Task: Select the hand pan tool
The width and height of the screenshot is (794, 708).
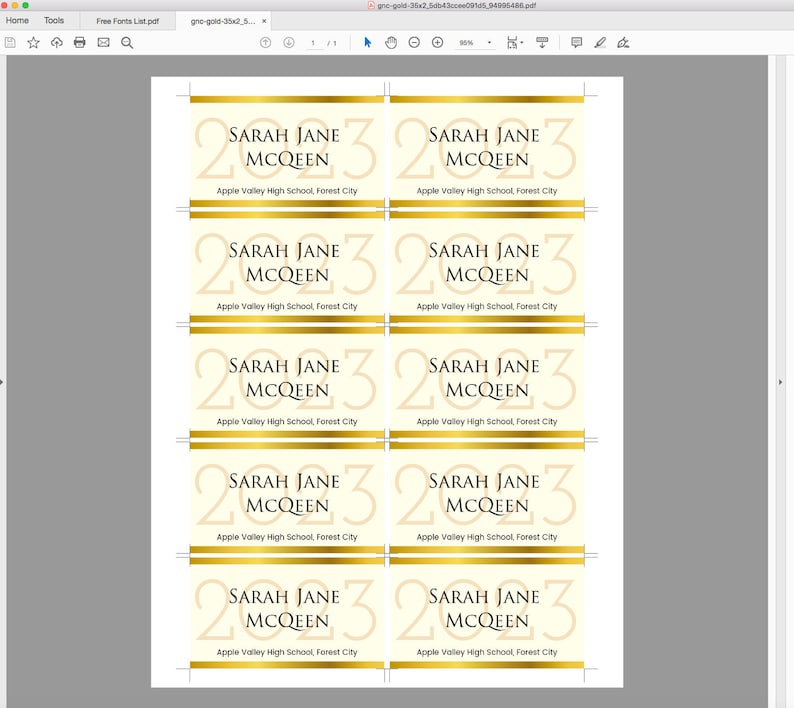Action: coord(391,43)
